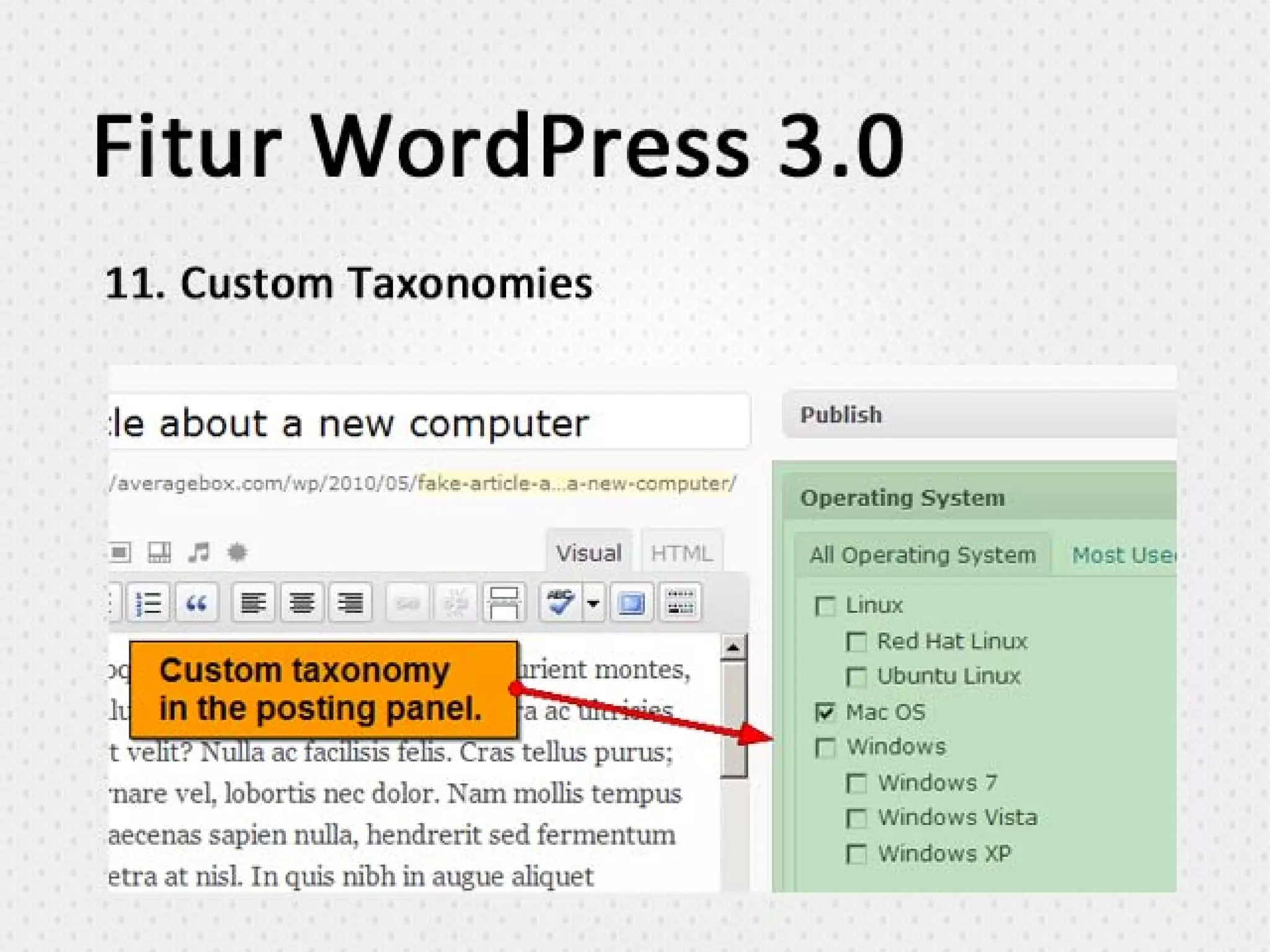Select the All Operating System tab
This screenshot has height=952, width=1270.
(922, 555)
